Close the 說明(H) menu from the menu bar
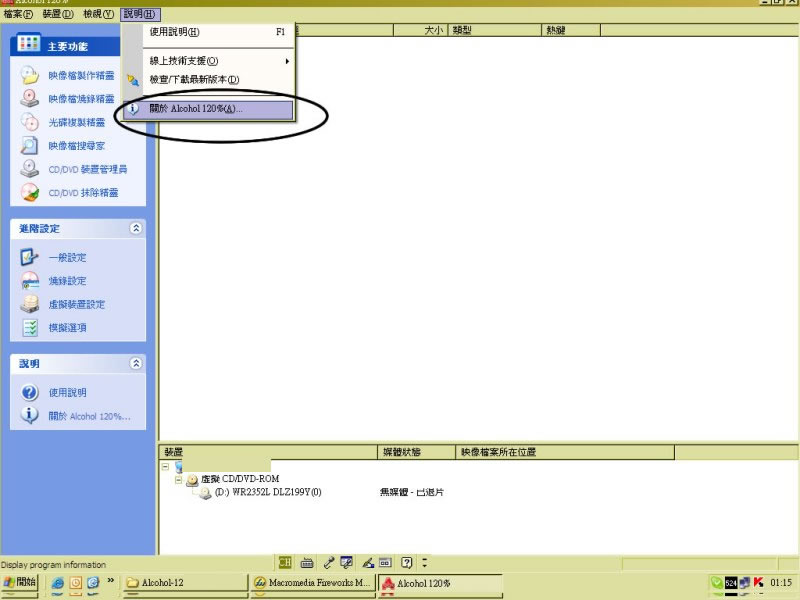 click(x=138, y=14)
